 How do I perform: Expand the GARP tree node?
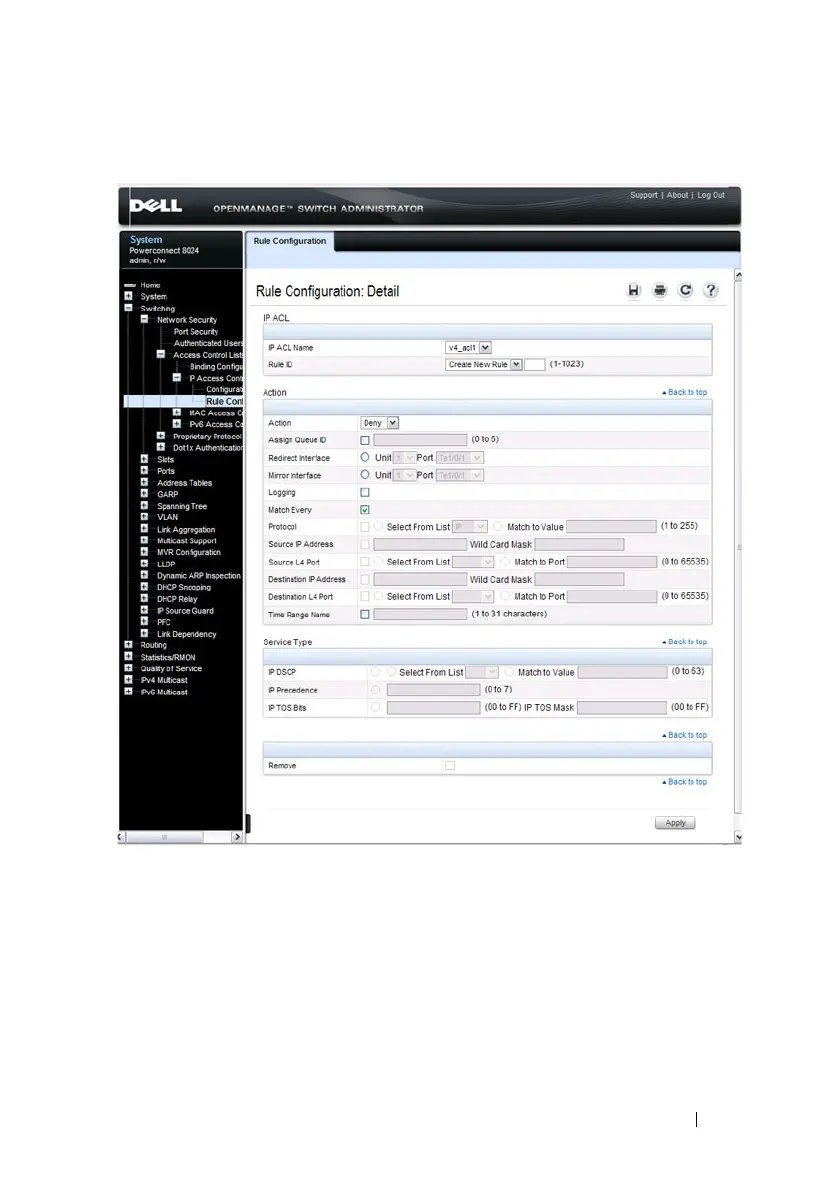click(x=144, y=494)
